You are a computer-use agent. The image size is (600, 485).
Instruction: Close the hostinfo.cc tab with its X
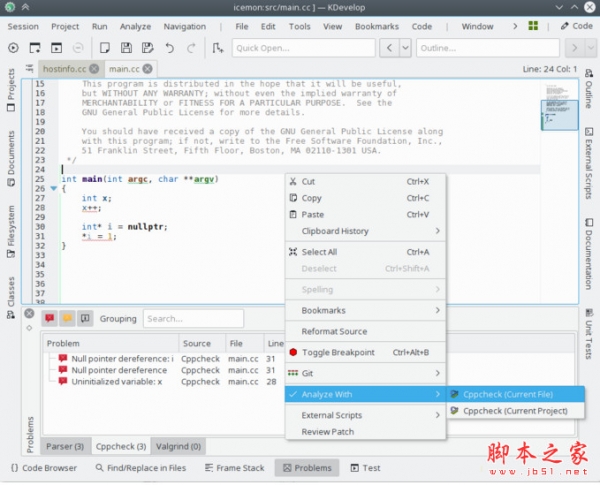tap(92, 69)
